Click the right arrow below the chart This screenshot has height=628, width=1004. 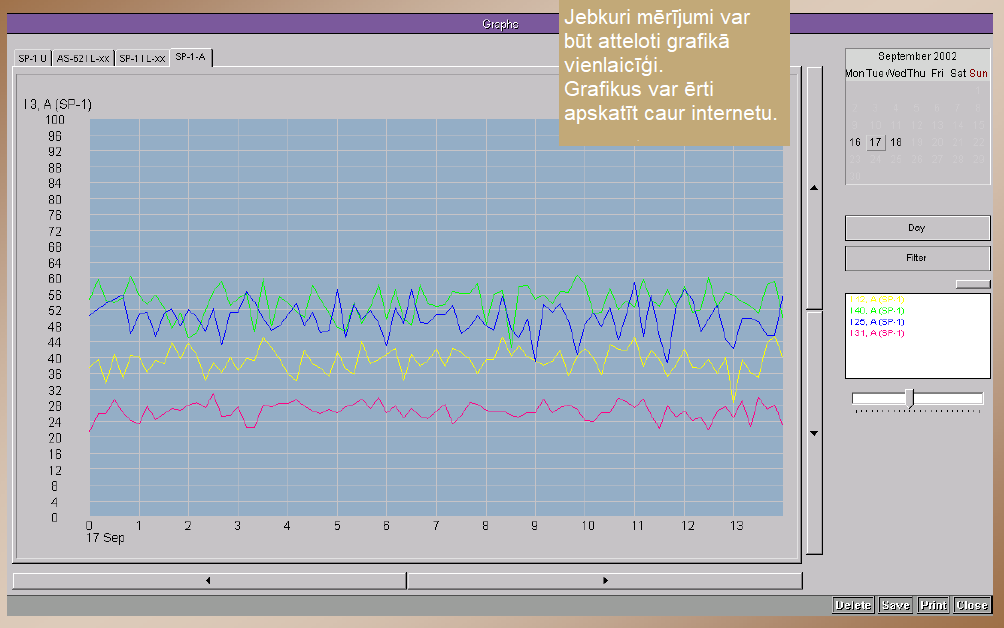pyautogui.click(x=605, y=581)
